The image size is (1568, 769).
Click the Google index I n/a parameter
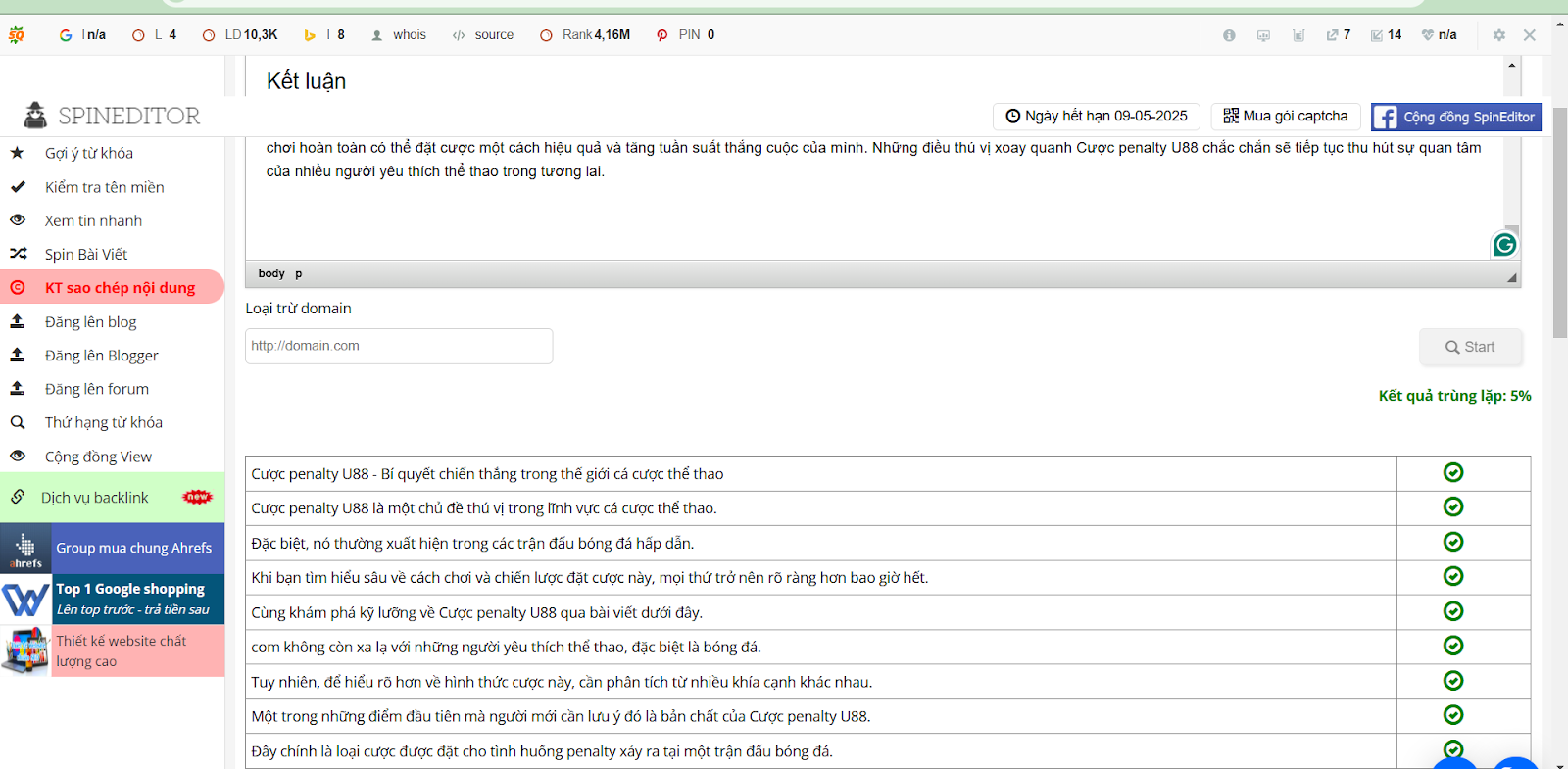coord(82,35)
